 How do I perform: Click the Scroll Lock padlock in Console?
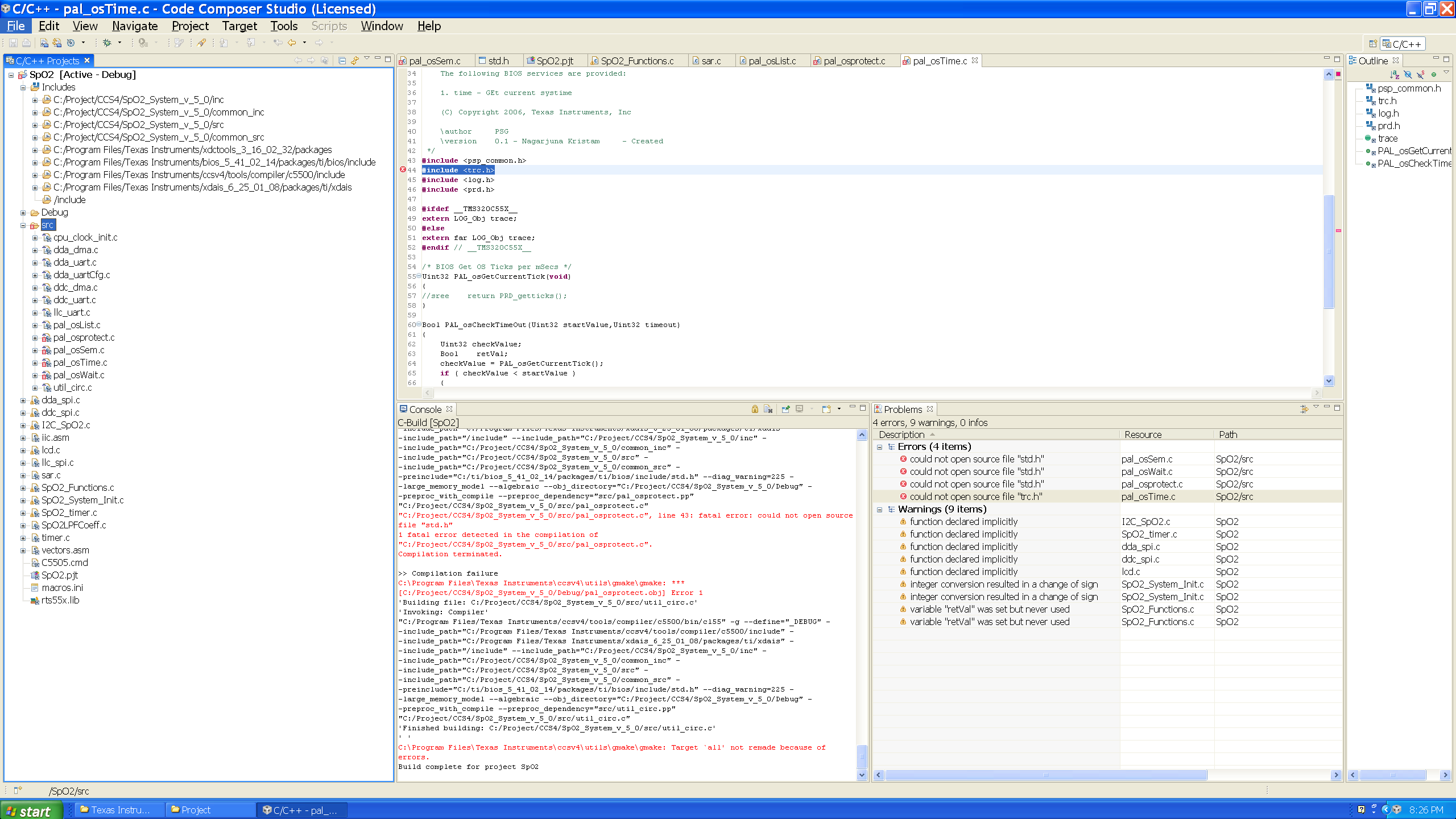pyautogui.click(x=755, y=409)
